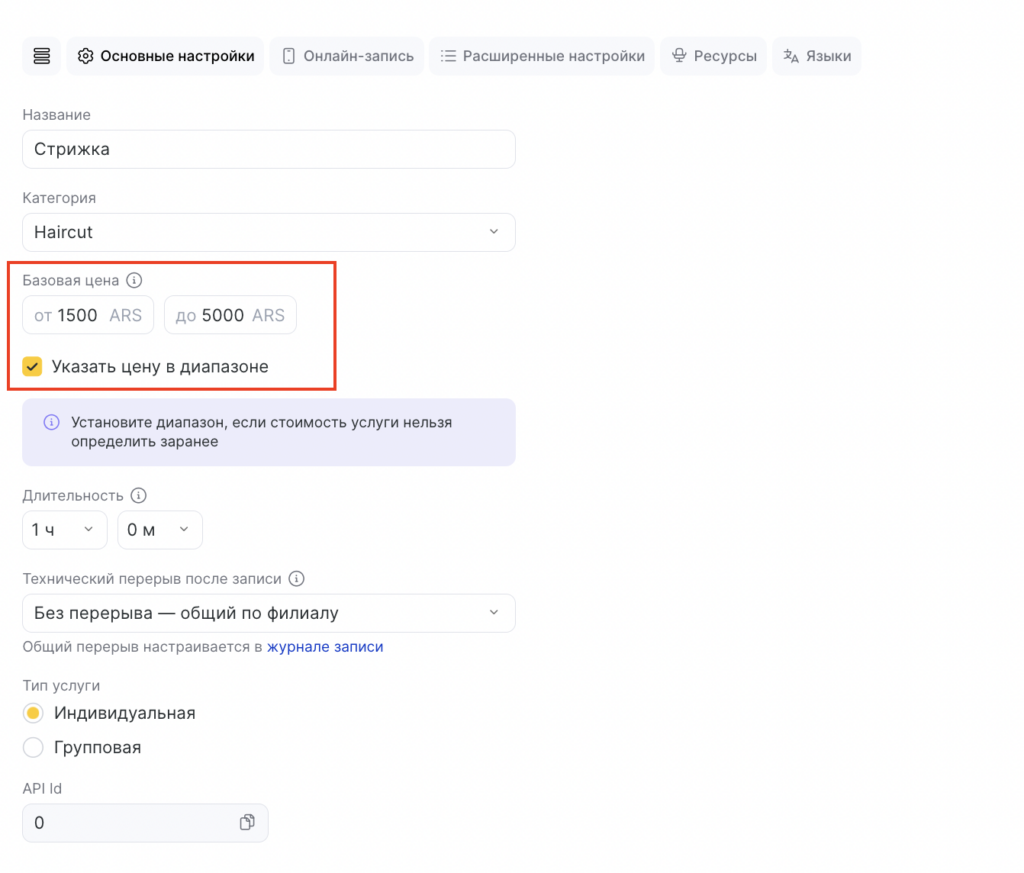1024x873 pixels.
Task: Select the Индивидуальная service type
Action: coord(33,713)
